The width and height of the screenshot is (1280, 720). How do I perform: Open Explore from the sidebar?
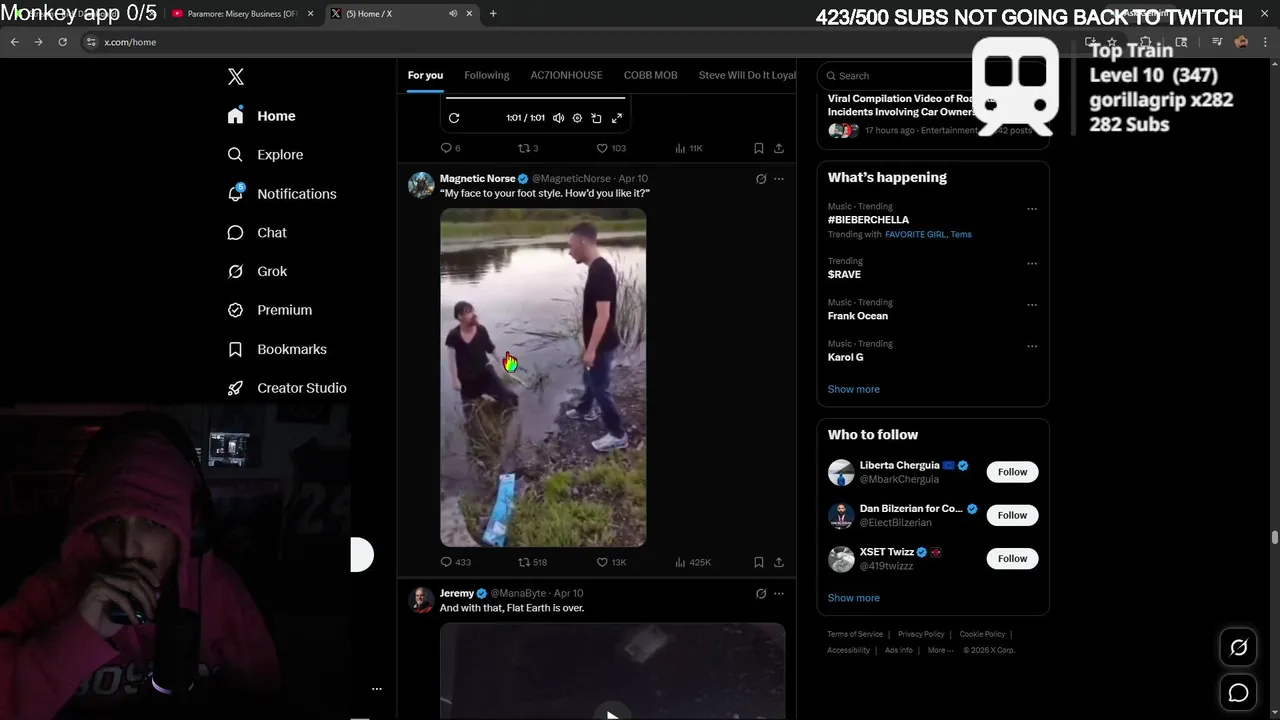click(x=265, y=155)
